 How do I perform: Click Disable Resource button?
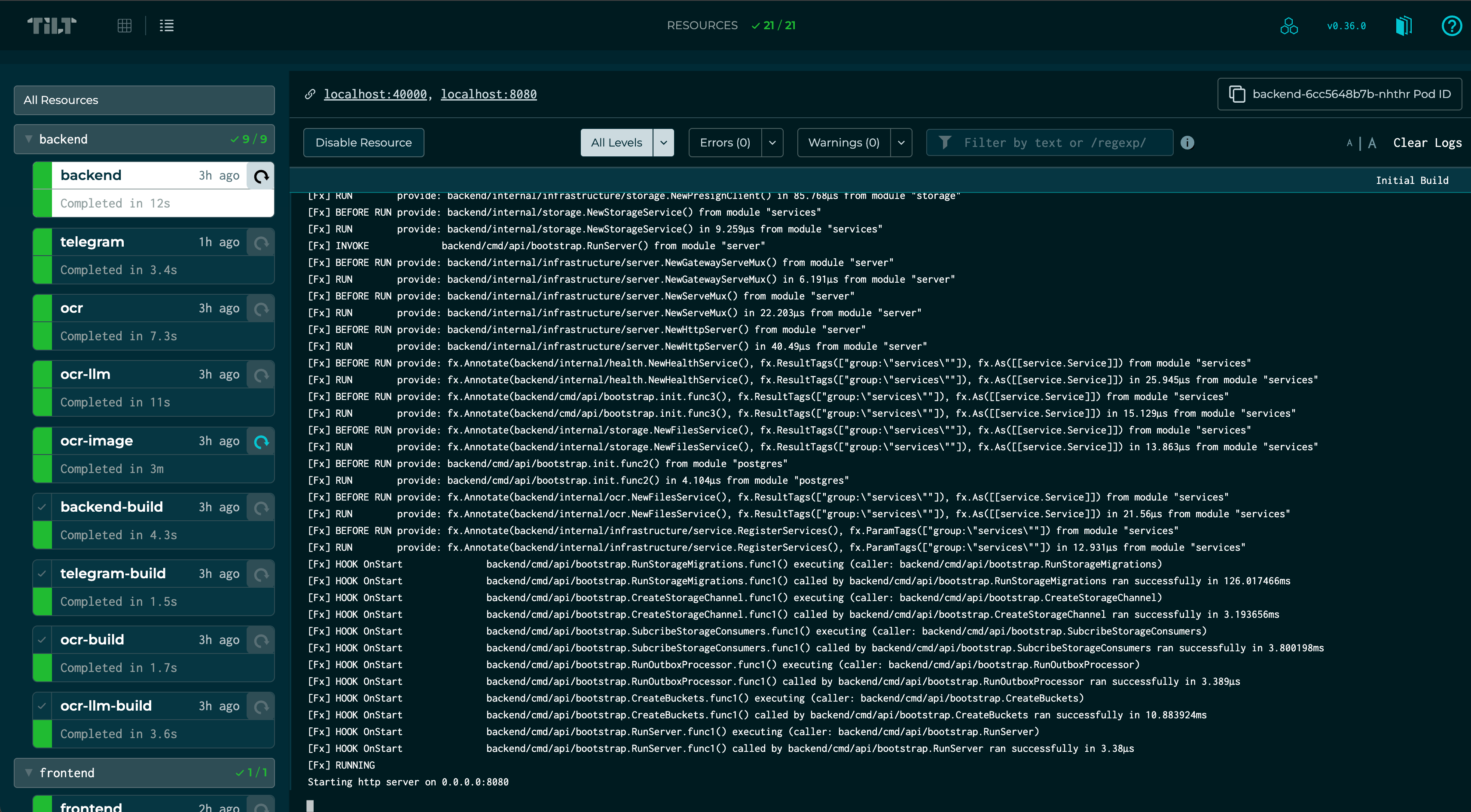[363, 143]
